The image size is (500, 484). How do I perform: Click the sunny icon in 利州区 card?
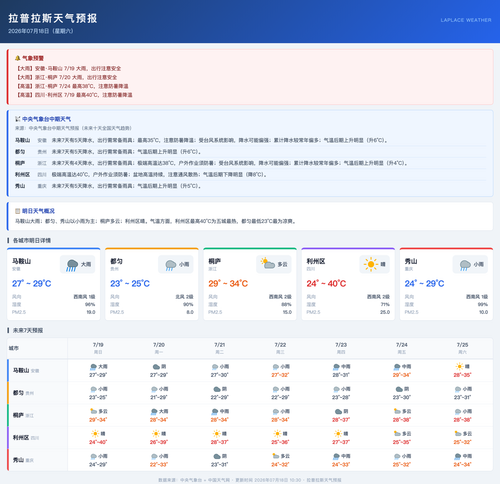(371, 264)
